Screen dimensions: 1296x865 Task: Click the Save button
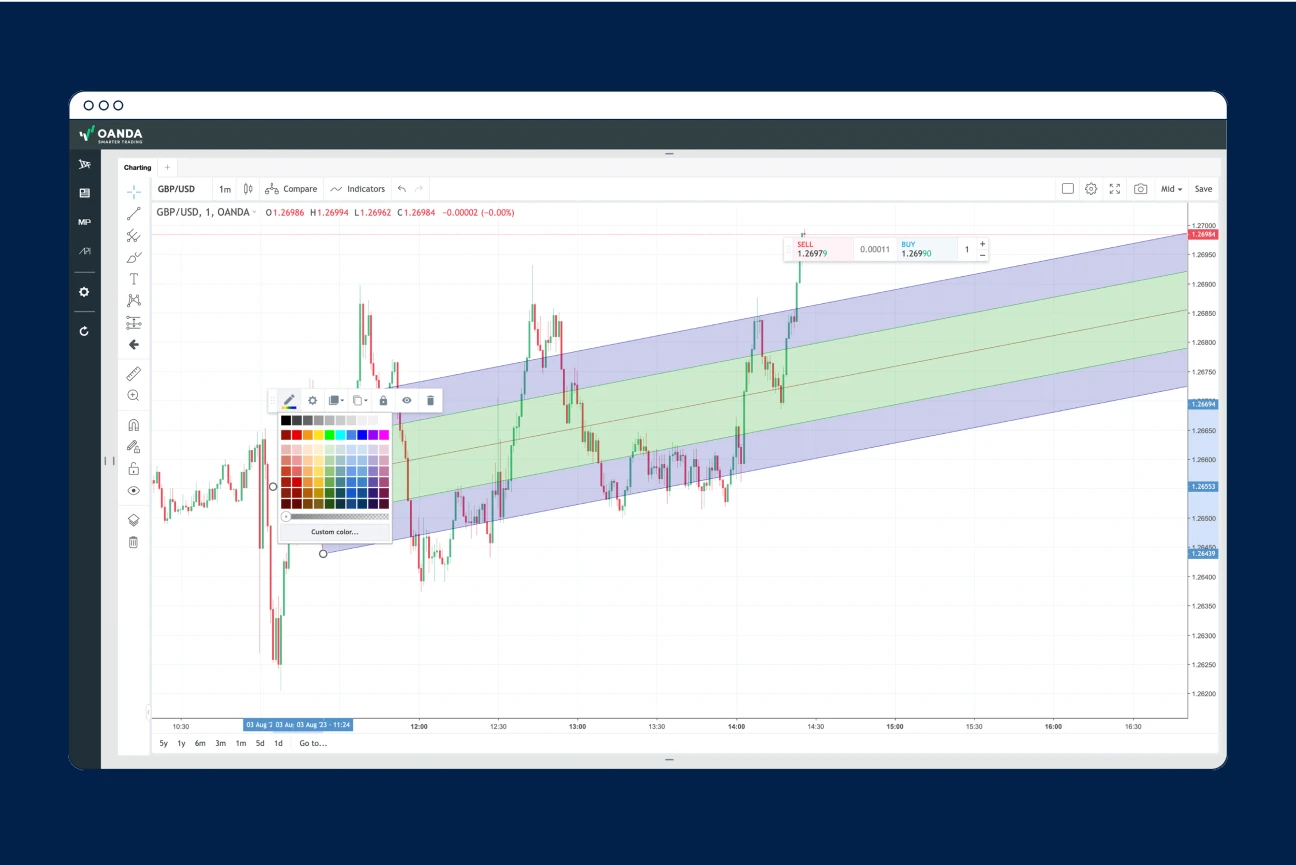pos(1203,189)
